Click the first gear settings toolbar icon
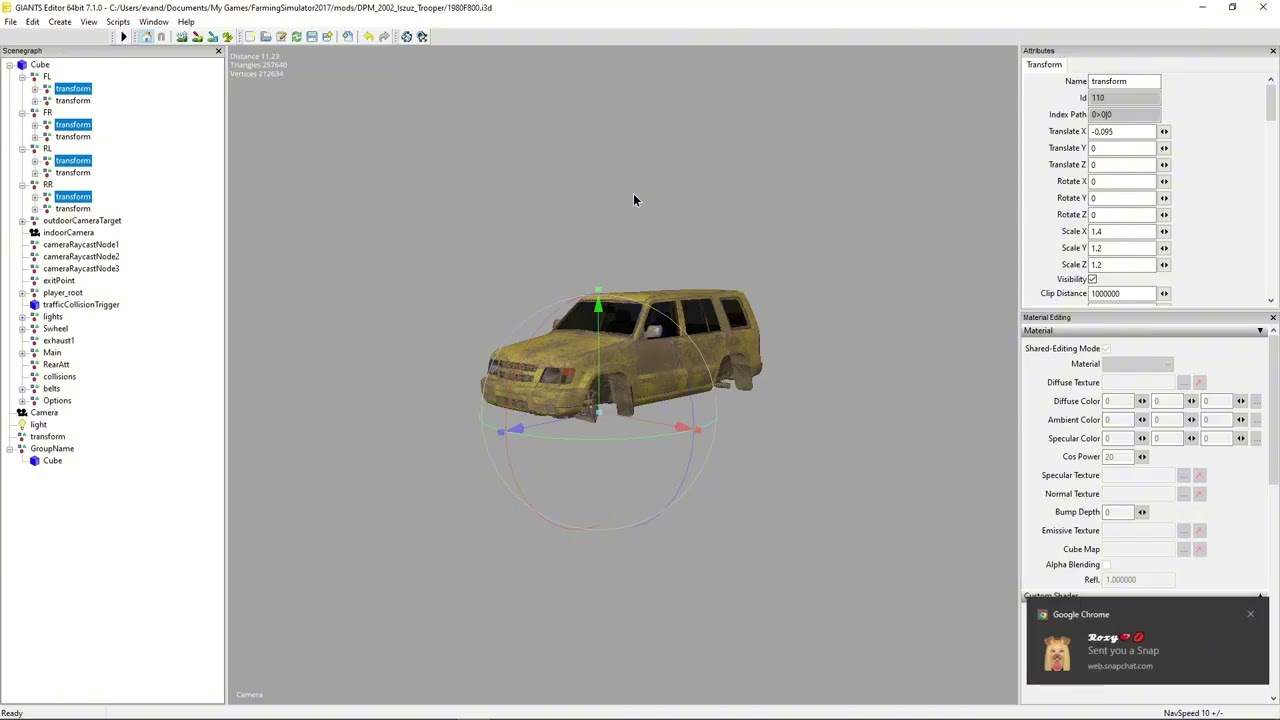Screen dimensions: 1280x720 point(406,37)
